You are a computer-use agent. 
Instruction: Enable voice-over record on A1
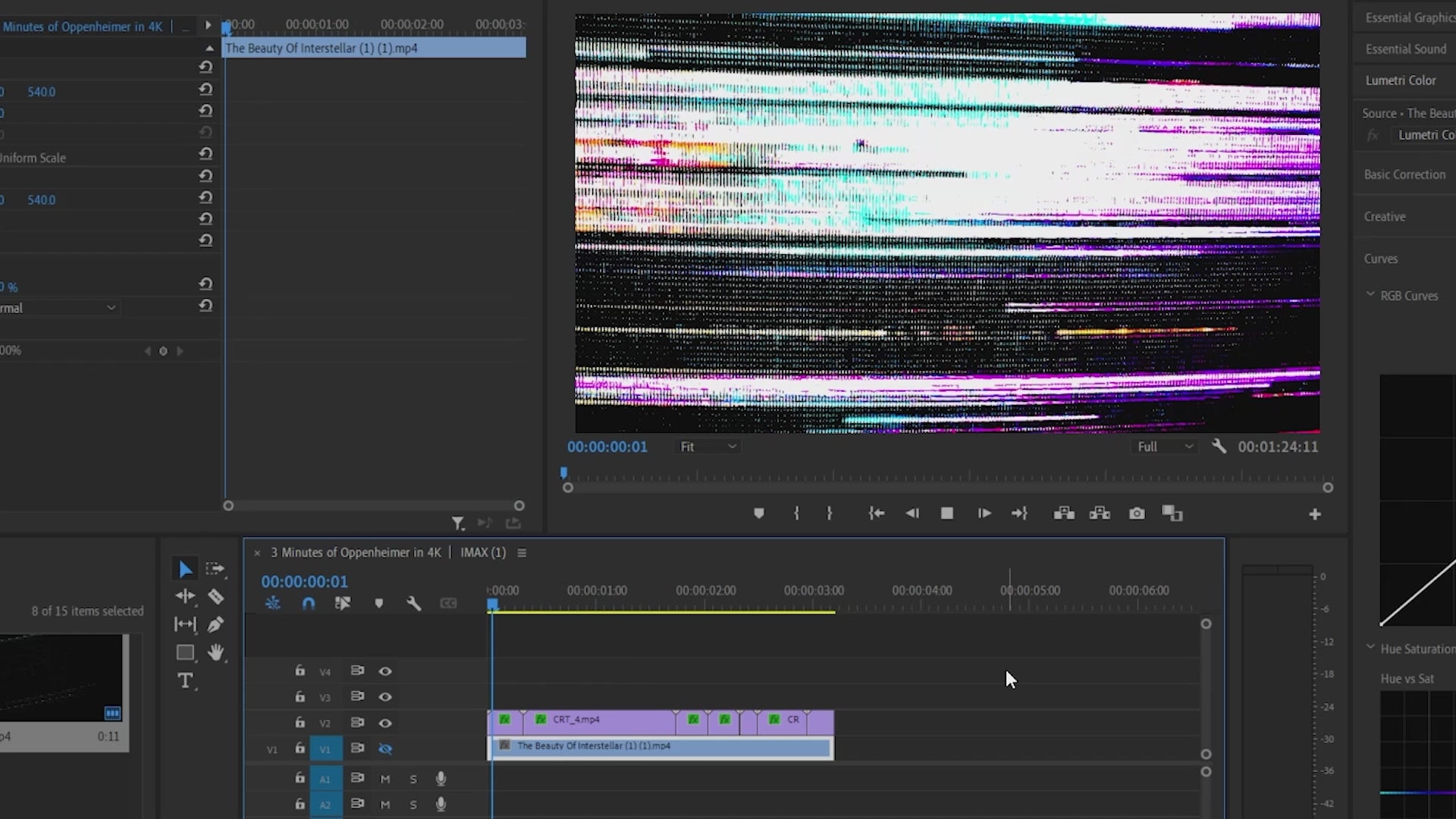441,779
